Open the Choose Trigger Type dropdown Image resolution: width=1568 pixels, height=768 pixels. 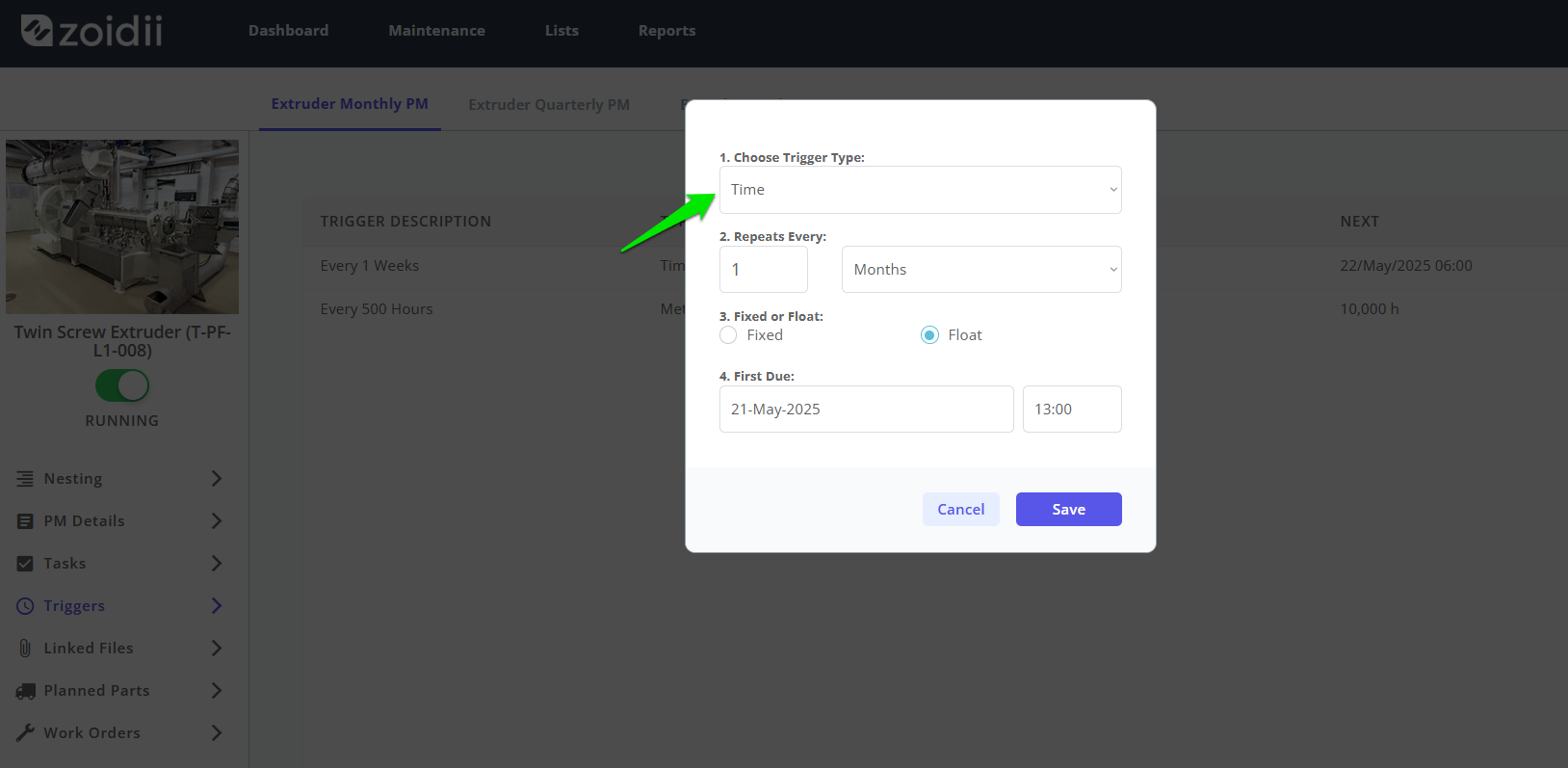pyautogui.click(x=920, y=190)
